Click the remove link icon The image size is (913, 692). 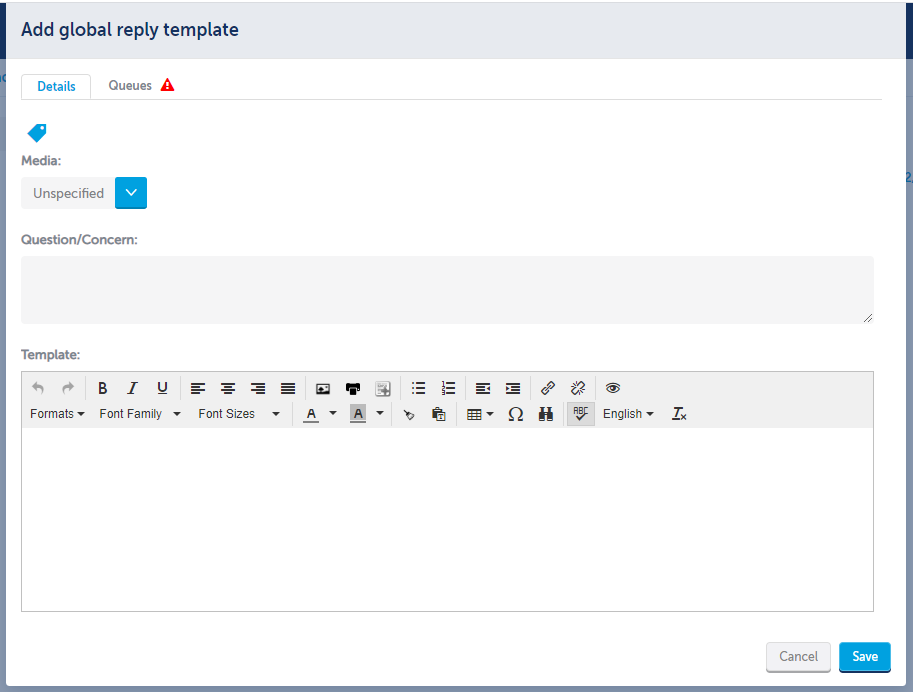tap(577, 388)
